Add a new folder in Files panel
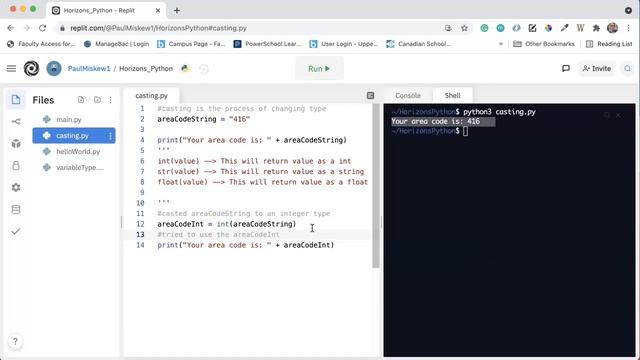 tap(97, 100)
